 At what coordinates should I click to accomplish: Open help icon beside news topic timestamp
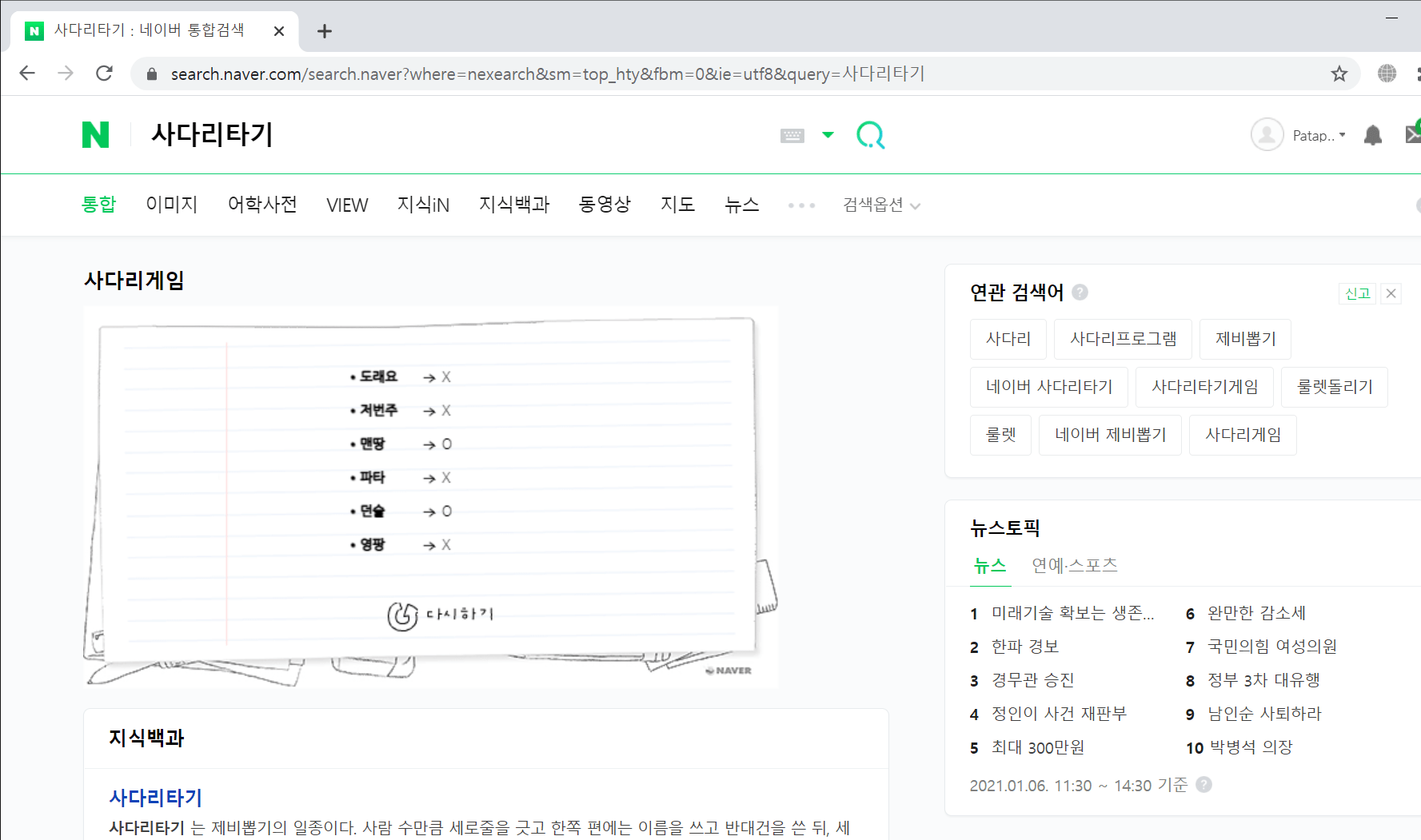coord(1203,785)
